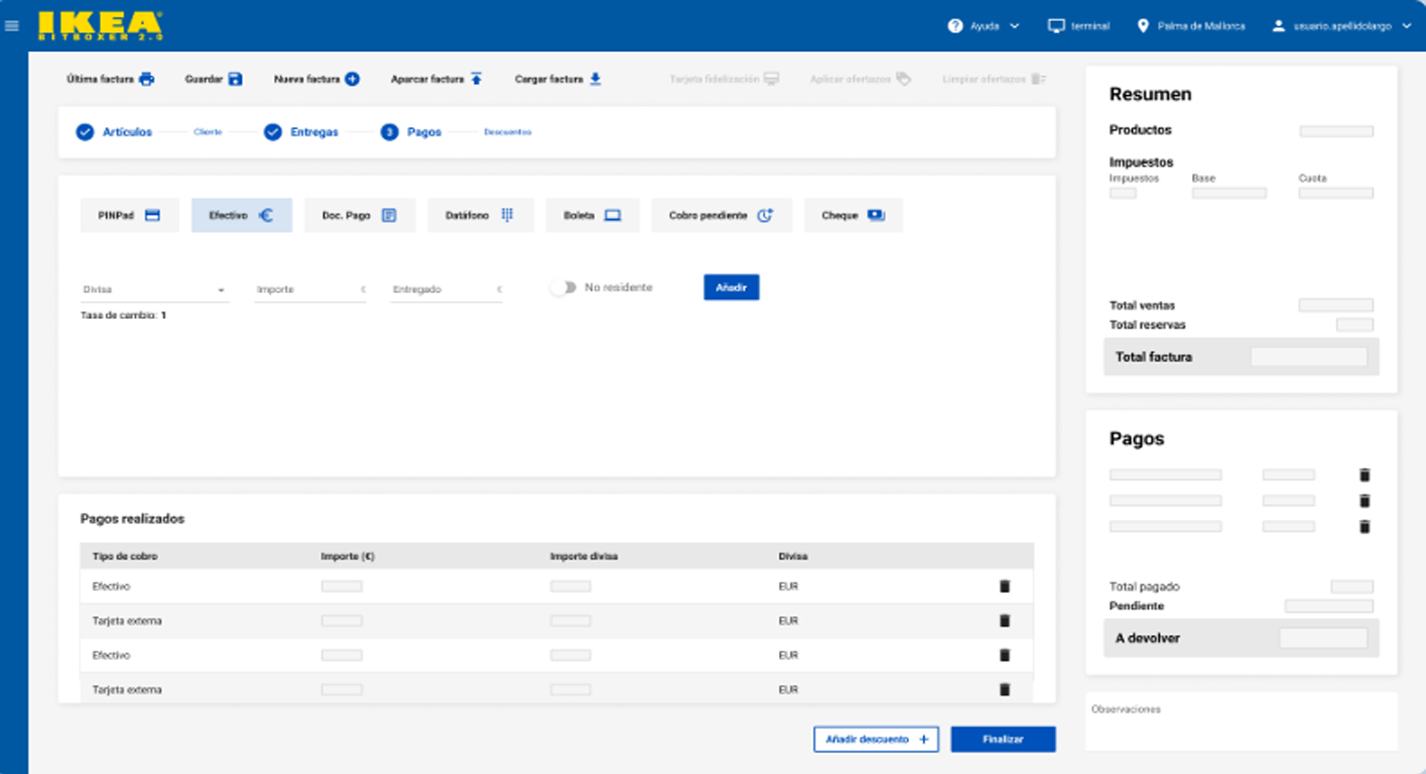Click the Añadir descuento button

point(875,739)
